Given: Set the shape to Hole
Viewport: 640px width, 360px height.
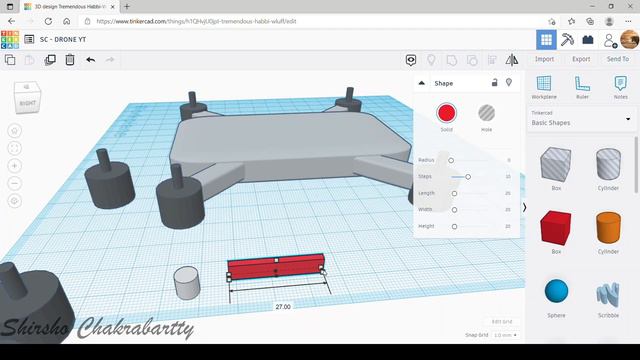Looking at the screenshot, I should [486, 113].
